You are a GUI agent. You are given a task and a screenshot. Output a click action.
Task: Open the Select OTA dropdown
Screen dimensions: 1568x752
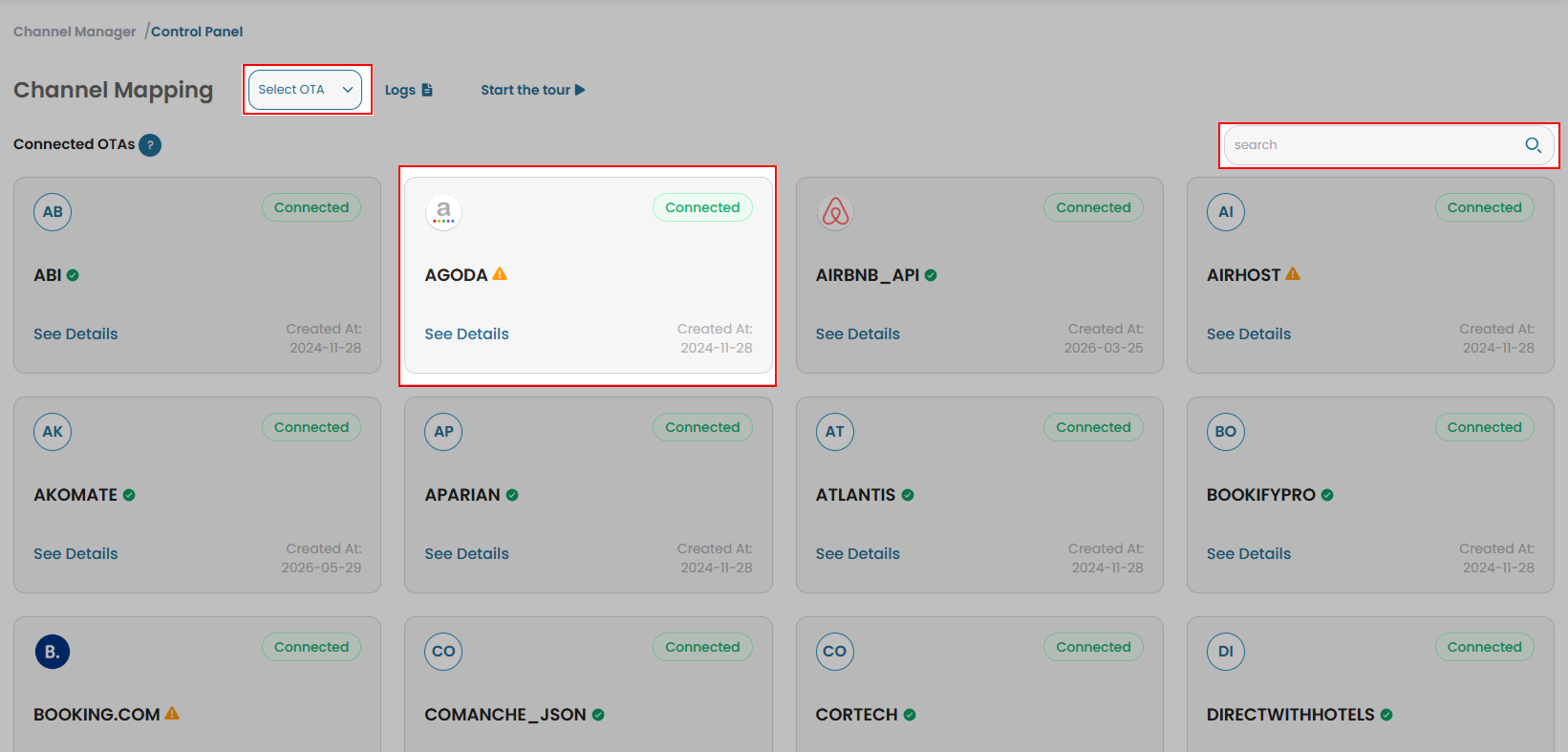[305, 90]
